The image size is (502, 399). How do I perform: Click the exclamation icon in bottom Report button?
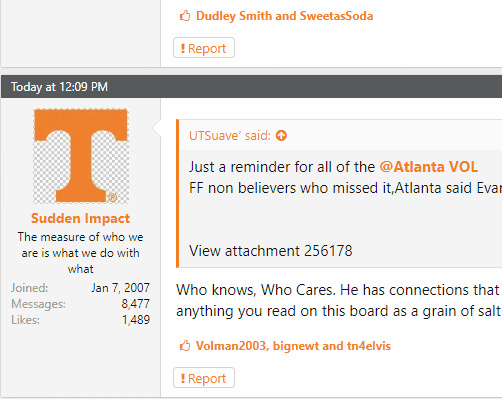(183, 378)
